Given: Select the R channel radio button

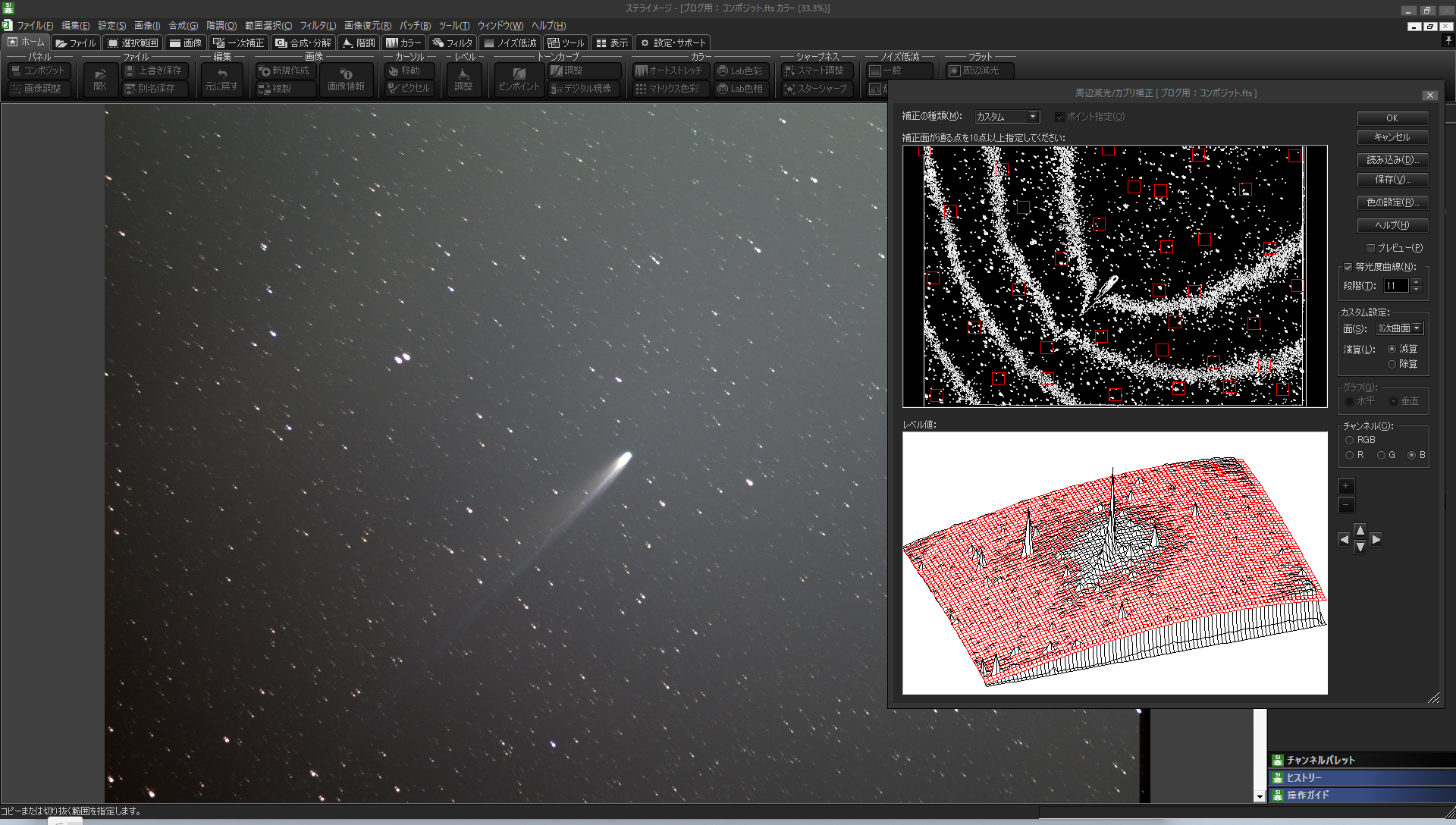Looking at the screenshot, I should tap(1350, 455).
